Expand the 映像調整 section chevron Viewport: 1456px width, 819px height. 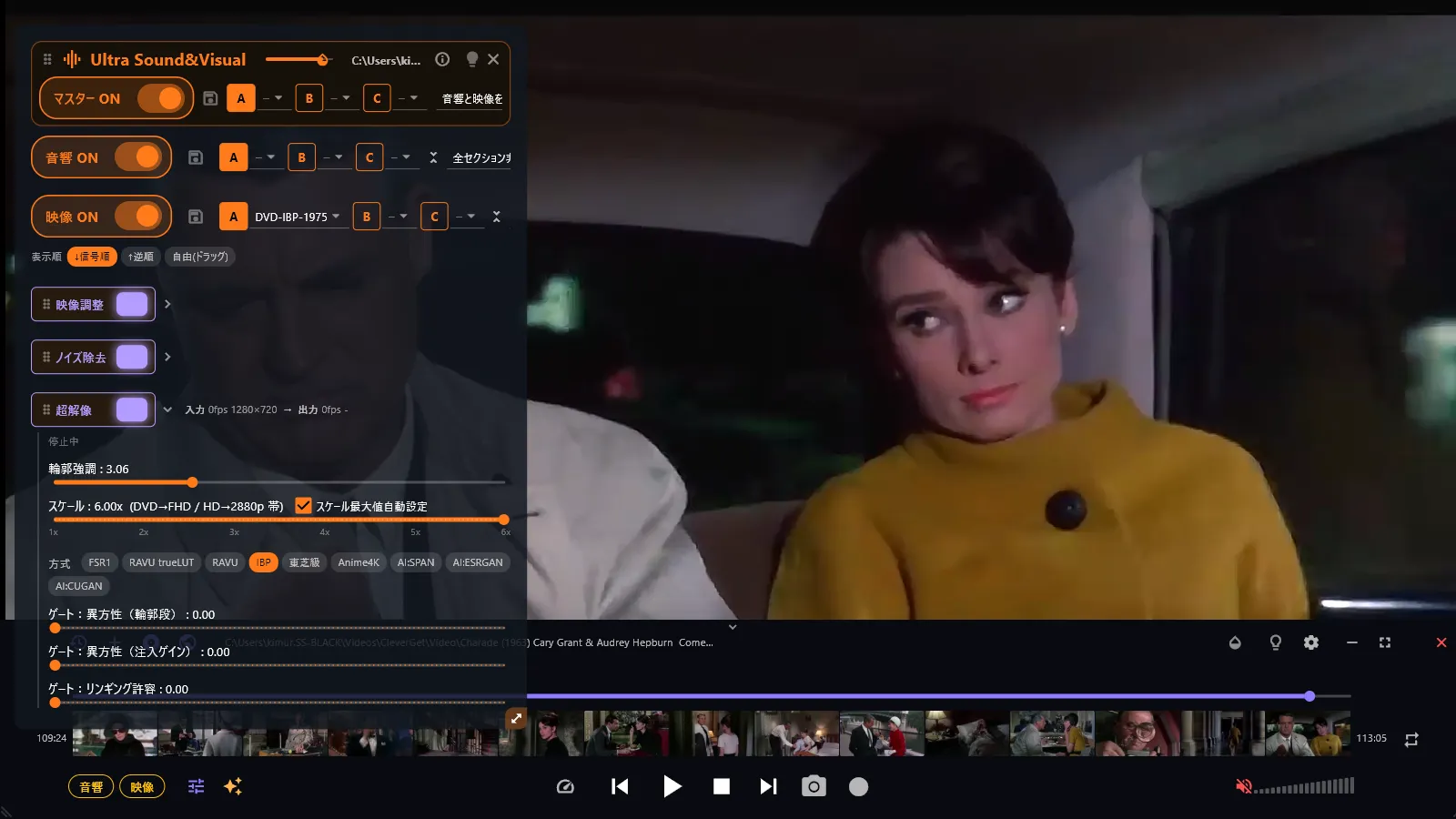pos(167,304)
